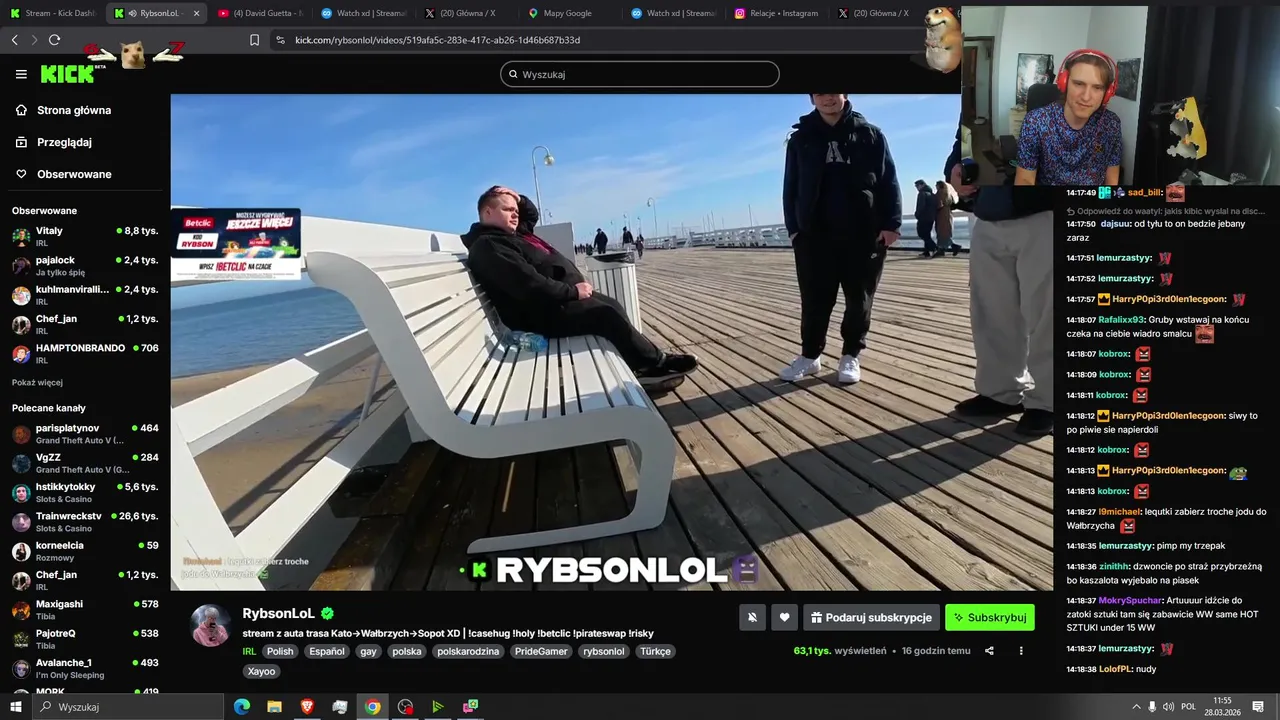Click the green Subskrybuj button
This screenshot has height=720, width=1280.
pos(990,618)
